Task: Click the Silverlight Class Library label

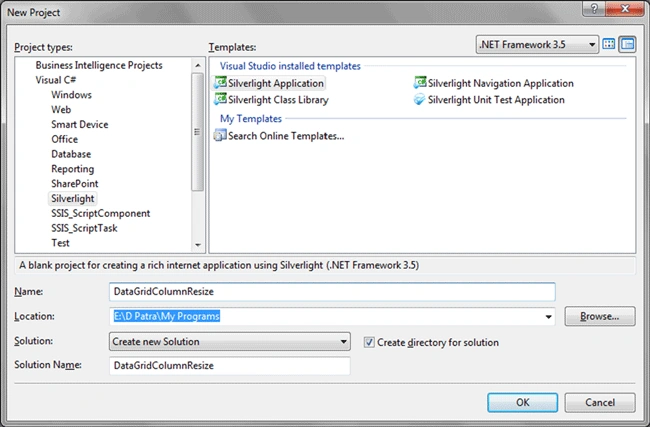Action: pos(278,99)
